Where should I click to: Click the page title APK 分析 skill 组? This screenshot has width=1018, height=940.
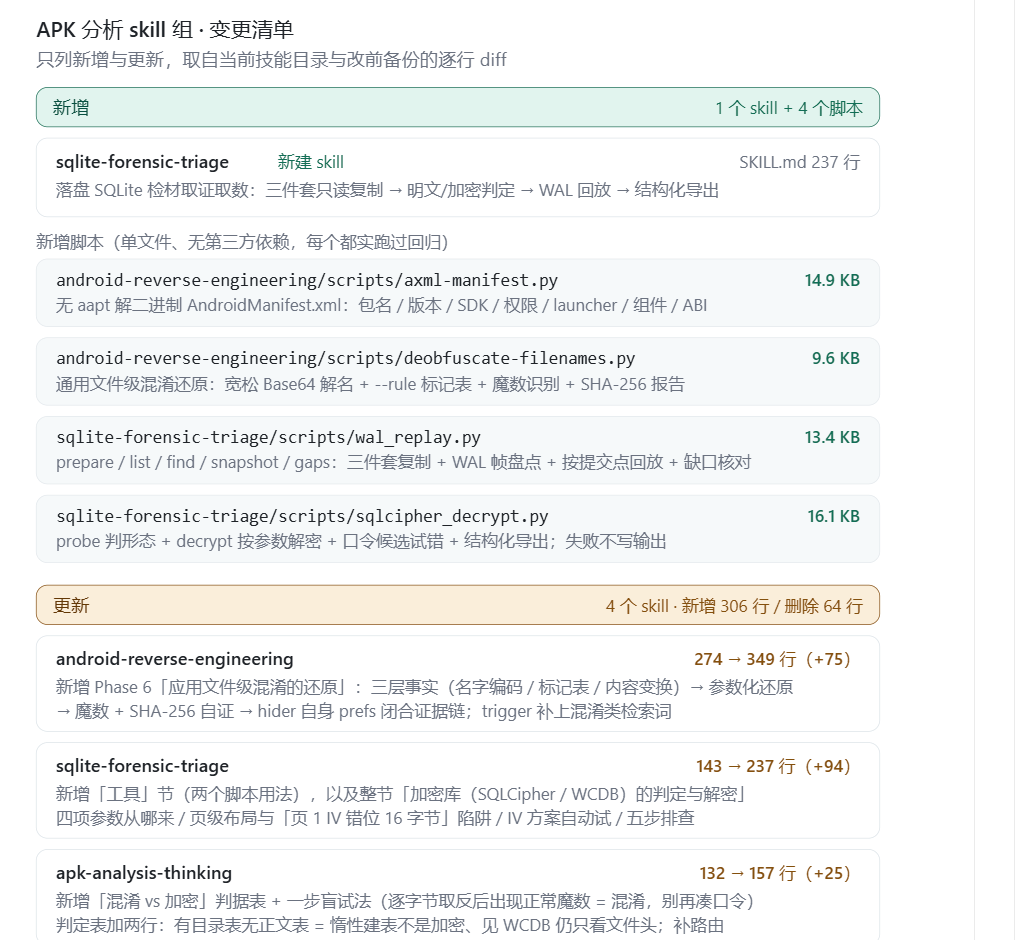(115, 30)
